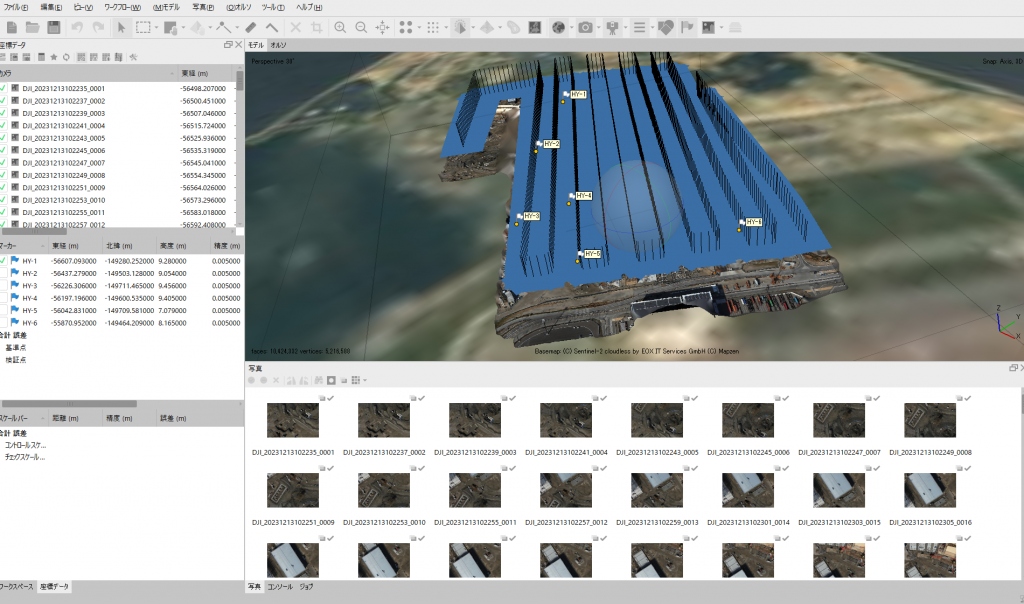This screenshot has height=604, width=1024.
Task: Switch to the コンソール tab
Action: (280, 587)
